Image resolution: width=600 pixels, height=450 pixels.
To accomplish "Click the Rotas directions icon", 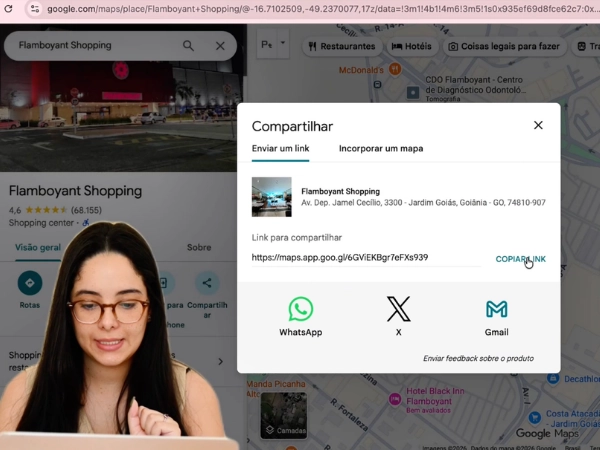I will 30,283.
